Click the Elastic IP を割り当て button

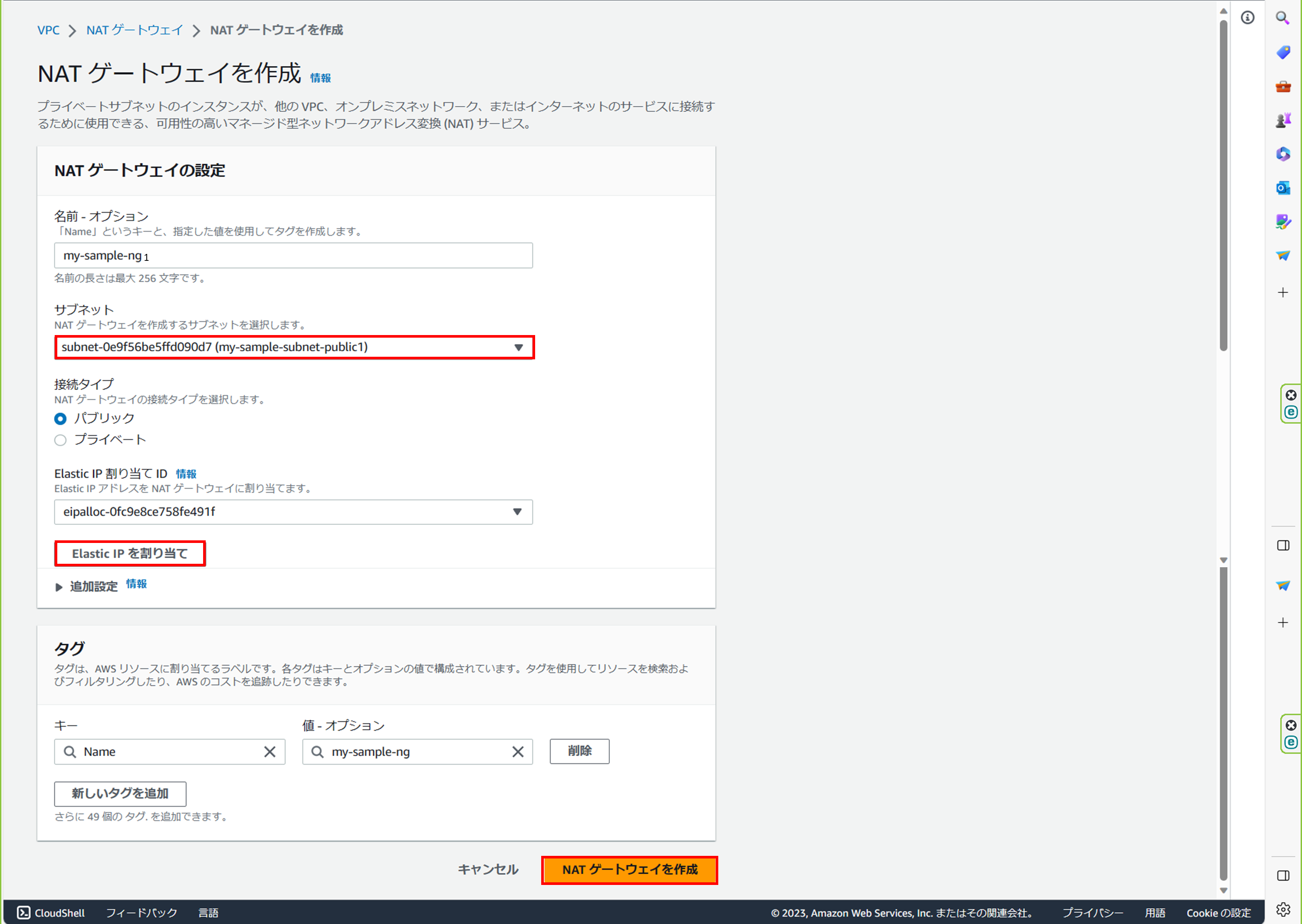pos(130,554)
